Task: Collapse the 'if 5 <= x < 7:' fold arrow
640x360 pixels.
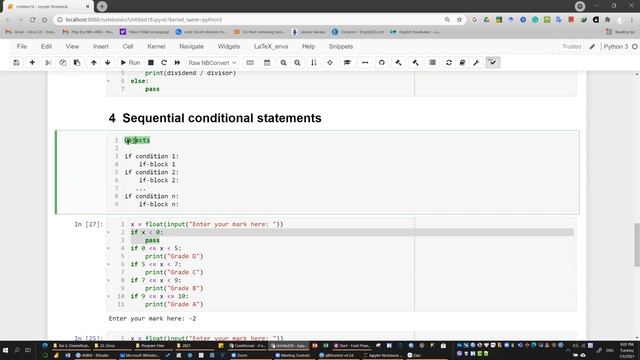Action: [109, 264]
